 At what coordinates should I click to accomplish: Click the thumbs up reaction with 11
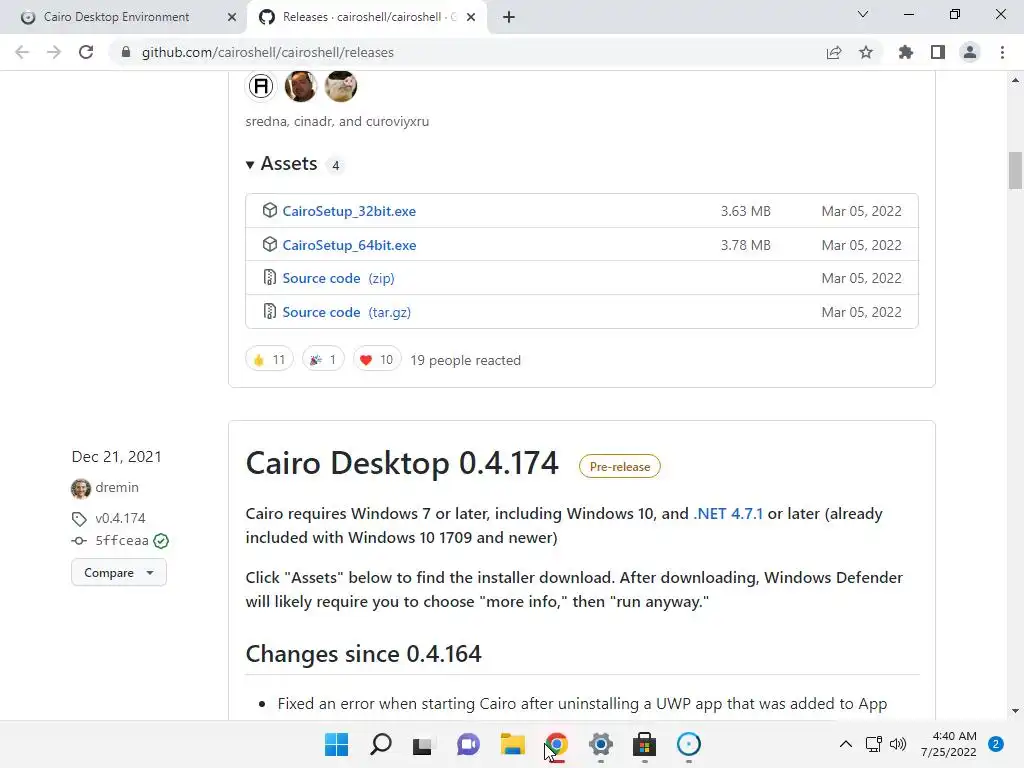tap(269, 360)
